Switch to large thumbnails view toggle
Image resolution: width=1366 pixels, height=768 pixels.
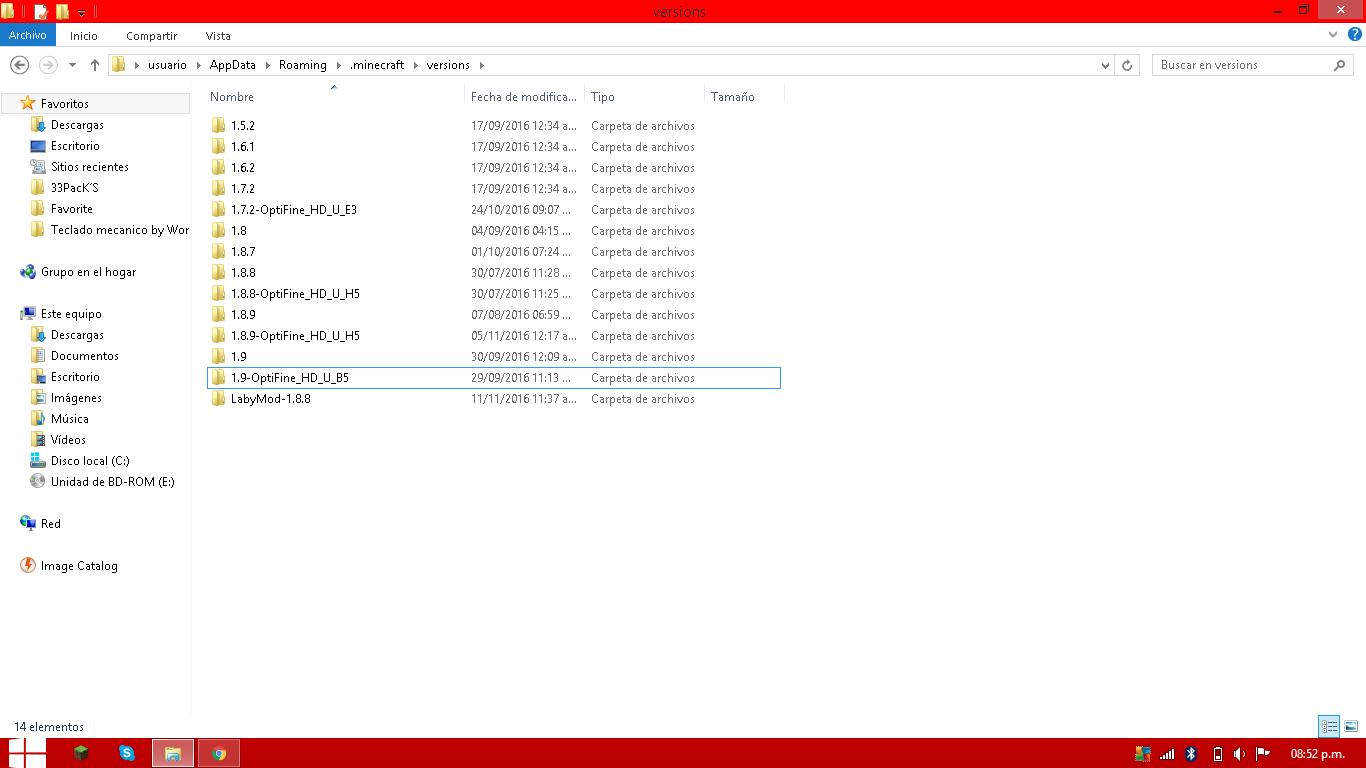coord(1351,727)
